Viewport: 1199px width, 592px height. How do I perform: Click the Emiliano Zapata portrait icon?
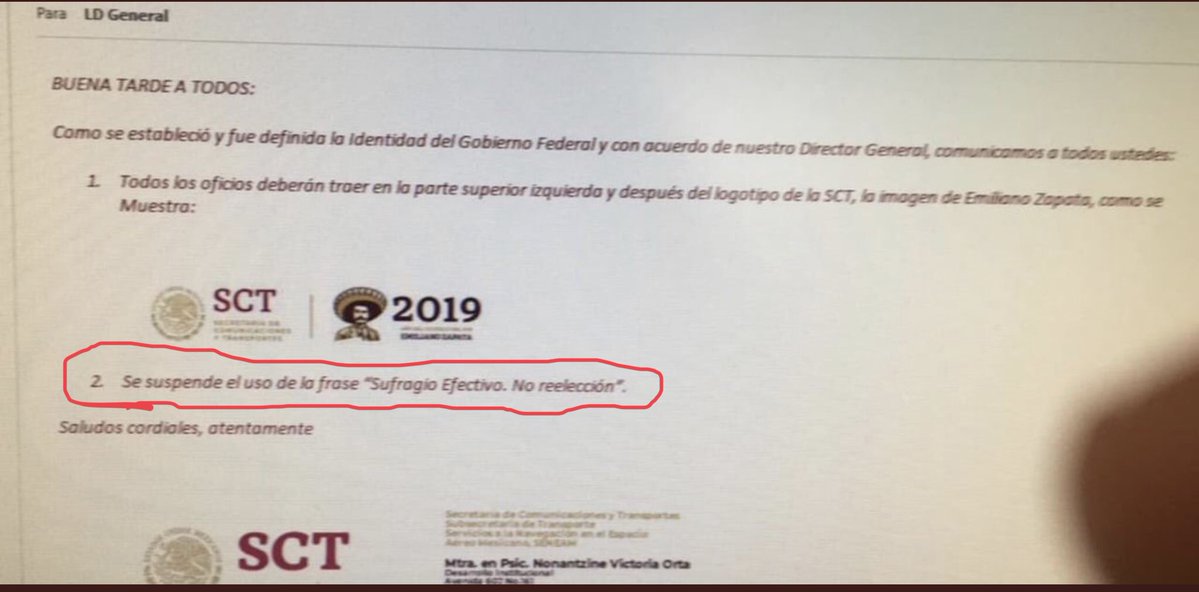pyautogui.click(x=361, y=314)
